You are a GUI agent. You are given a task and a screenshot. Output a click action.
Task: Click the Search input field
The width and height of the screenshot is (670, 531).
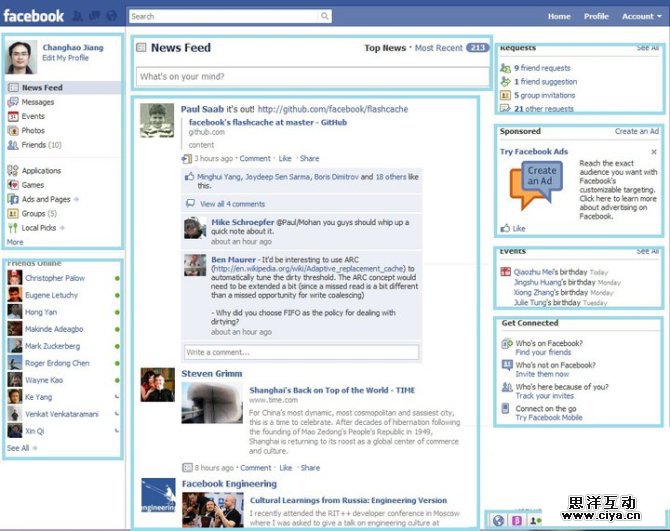[224, 16]
